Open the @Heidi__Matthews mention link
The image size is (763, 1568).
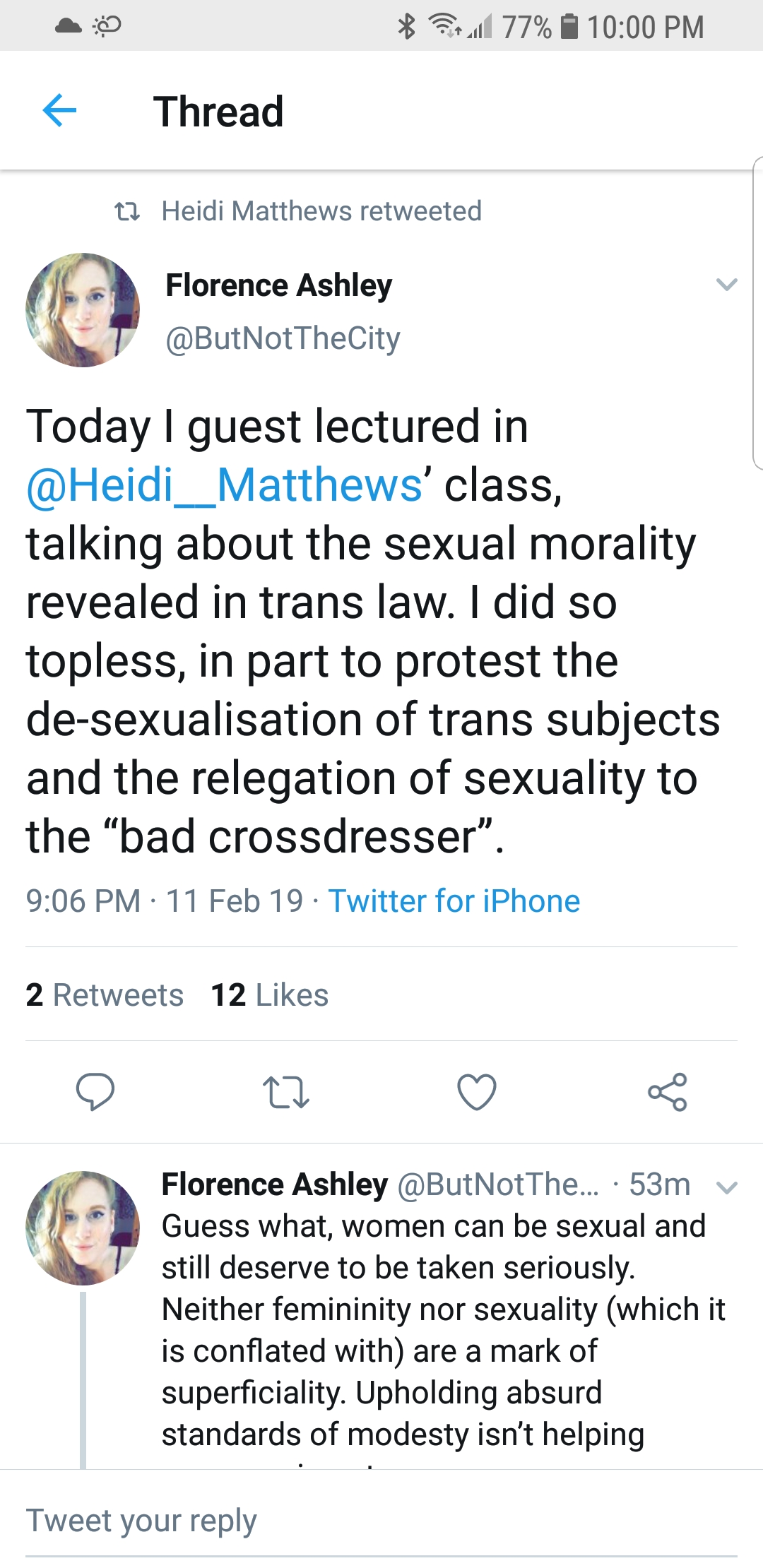click(x=225, y=485)
